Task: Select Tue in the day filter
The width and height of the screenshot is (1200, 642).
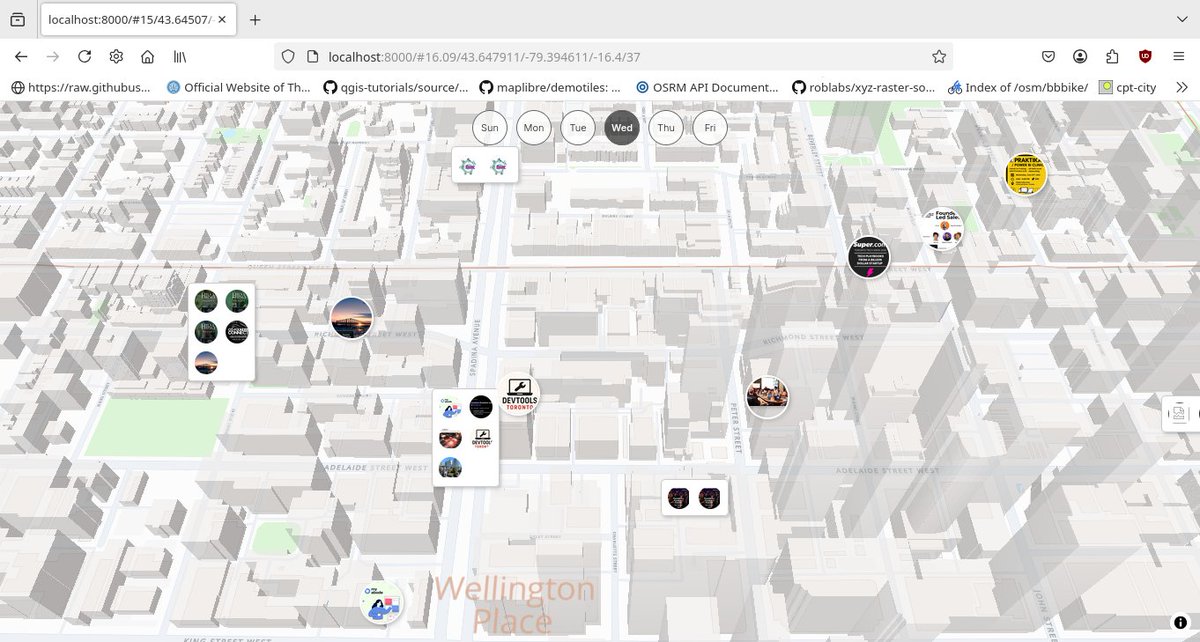Action: pyautogui.click(x=578, y=128)
